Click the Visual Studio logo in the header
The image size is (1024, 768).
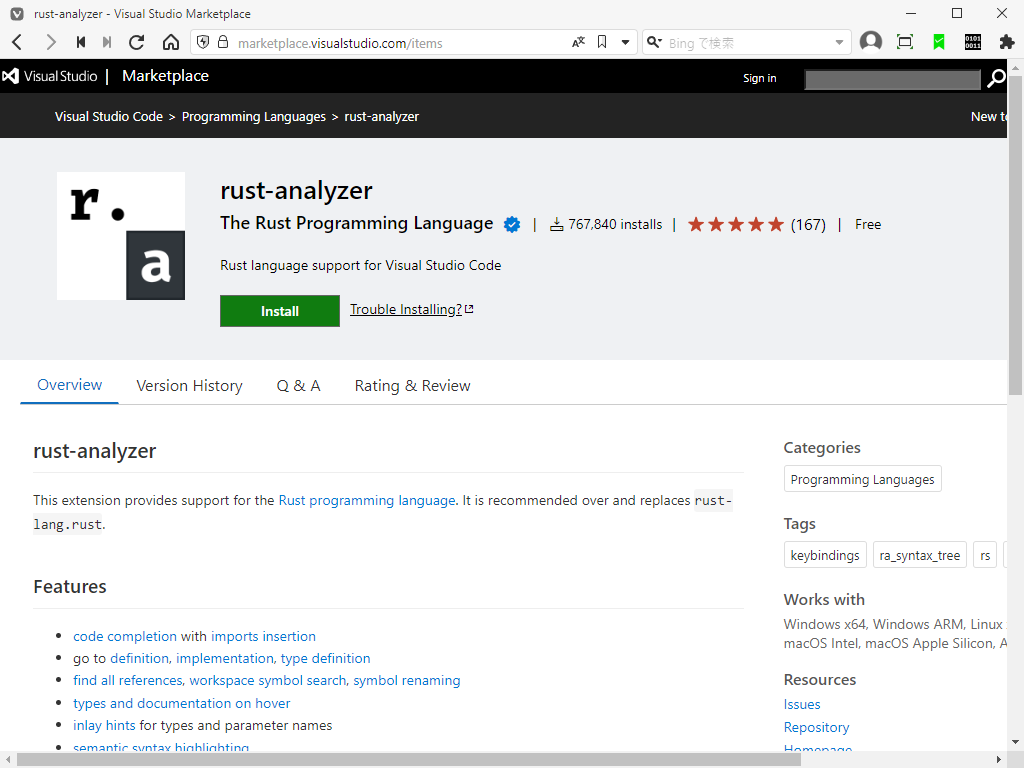(x=10, y=76)
